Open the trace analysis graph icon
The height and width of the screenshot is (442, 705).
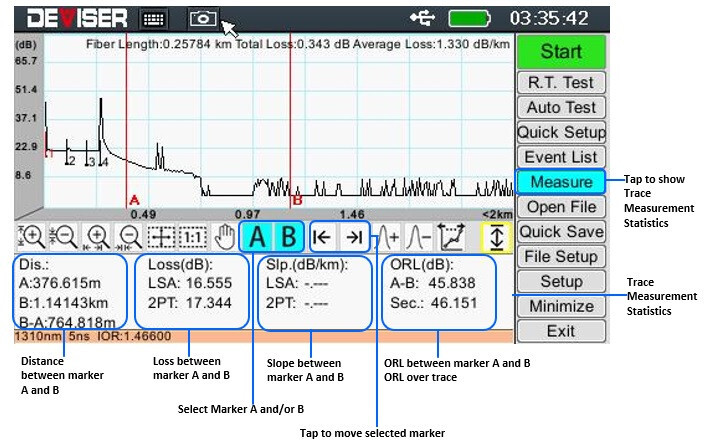[x=451, y=237]
